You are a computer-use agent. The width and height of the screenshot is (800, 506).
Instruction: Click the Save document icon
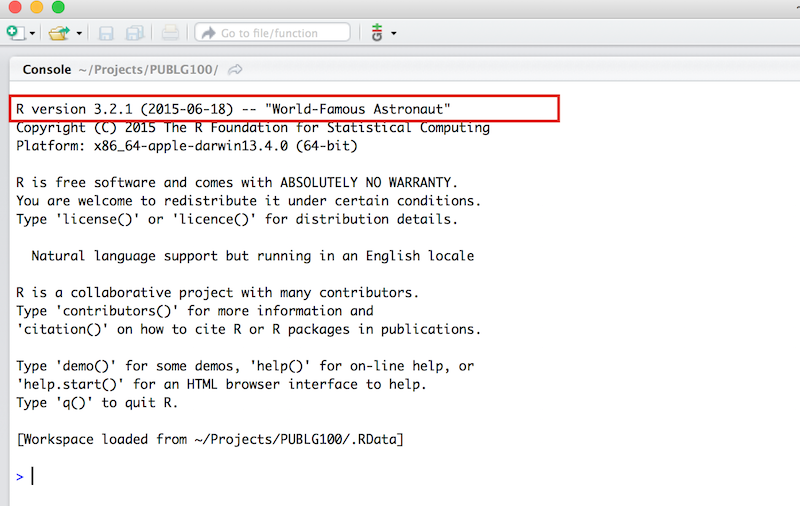tap(106, 33)
